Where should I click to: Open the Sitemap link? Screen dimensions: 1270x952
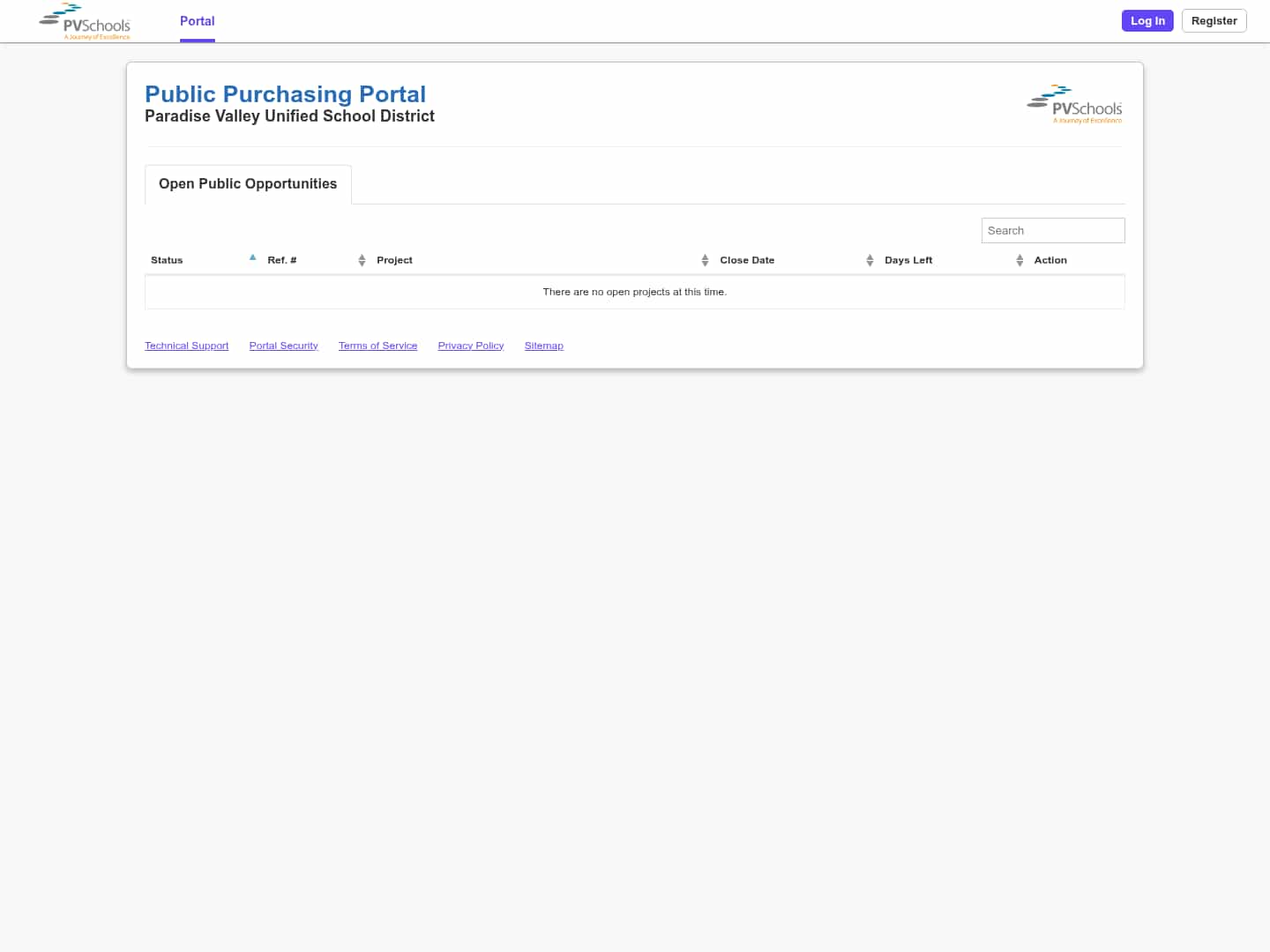pyautogui.click(x=543, y=346)
